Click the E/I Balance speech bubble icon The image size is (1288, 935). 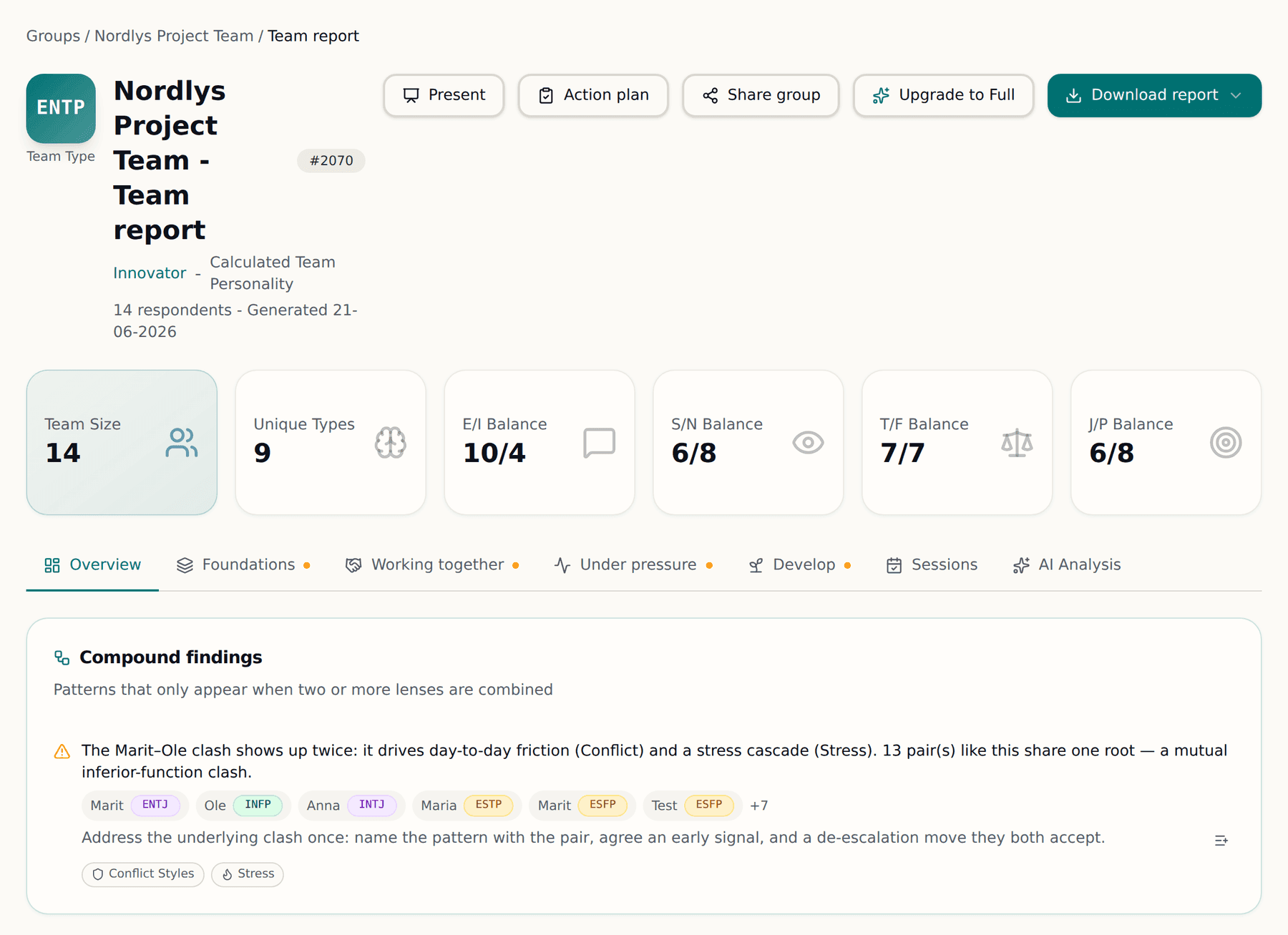tap(599, 443)
